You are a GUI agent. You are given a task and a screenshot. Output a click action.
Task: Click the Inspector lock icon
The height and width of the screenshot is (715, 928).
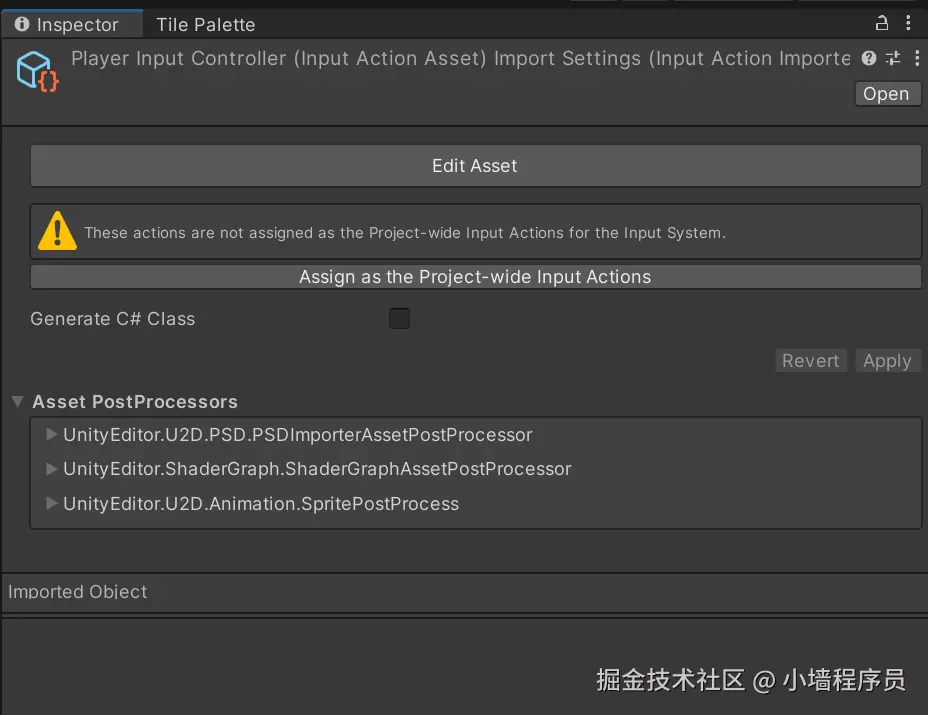point(882,23)
